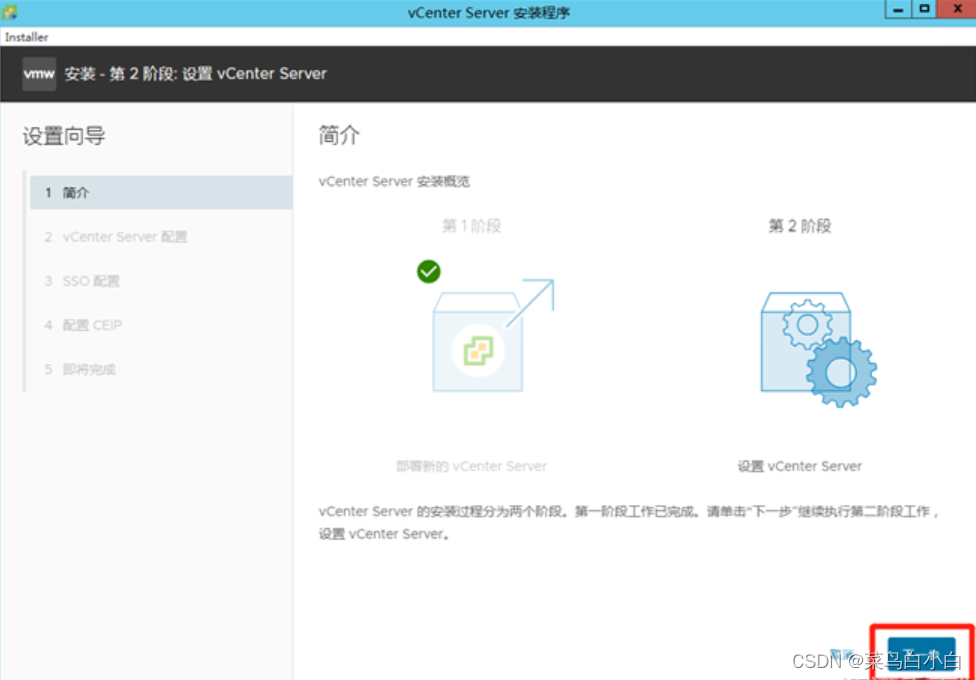976x680 pixels.
Task: Close the installer window
Action: point(958,9)
